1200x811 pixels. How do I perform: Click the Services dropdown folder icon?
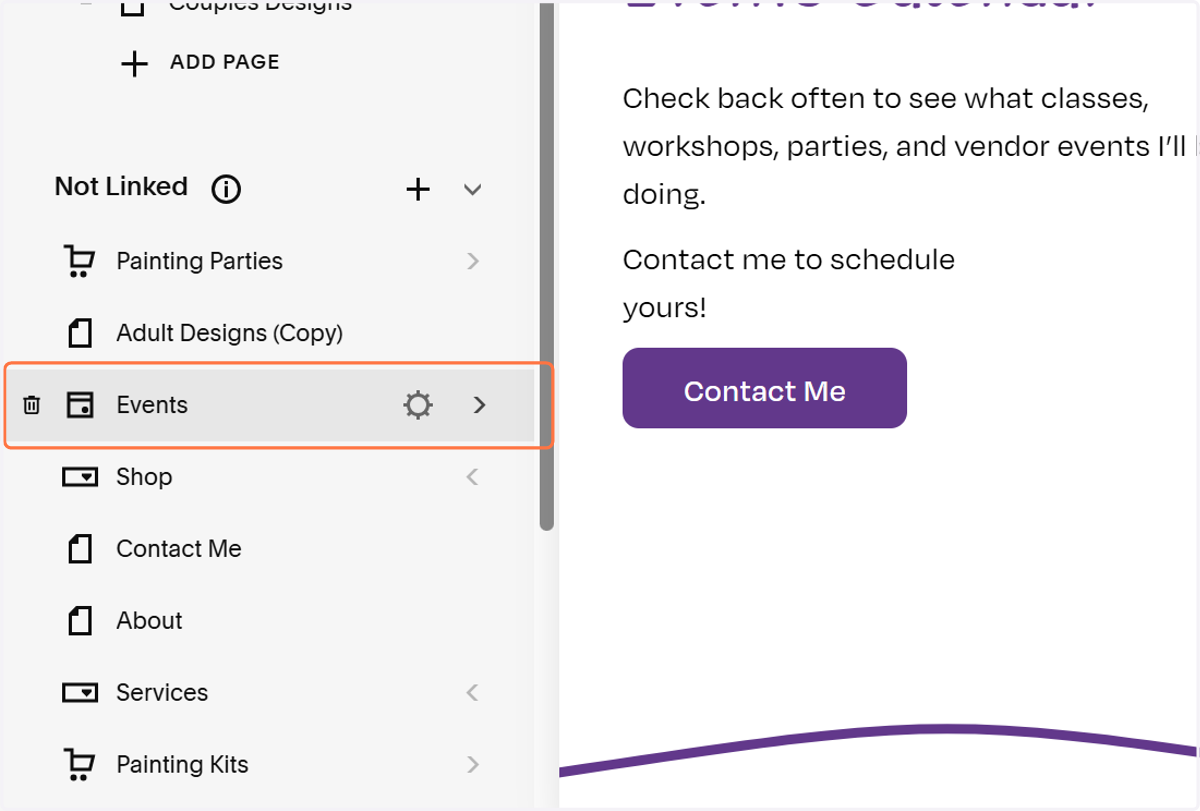80,692
